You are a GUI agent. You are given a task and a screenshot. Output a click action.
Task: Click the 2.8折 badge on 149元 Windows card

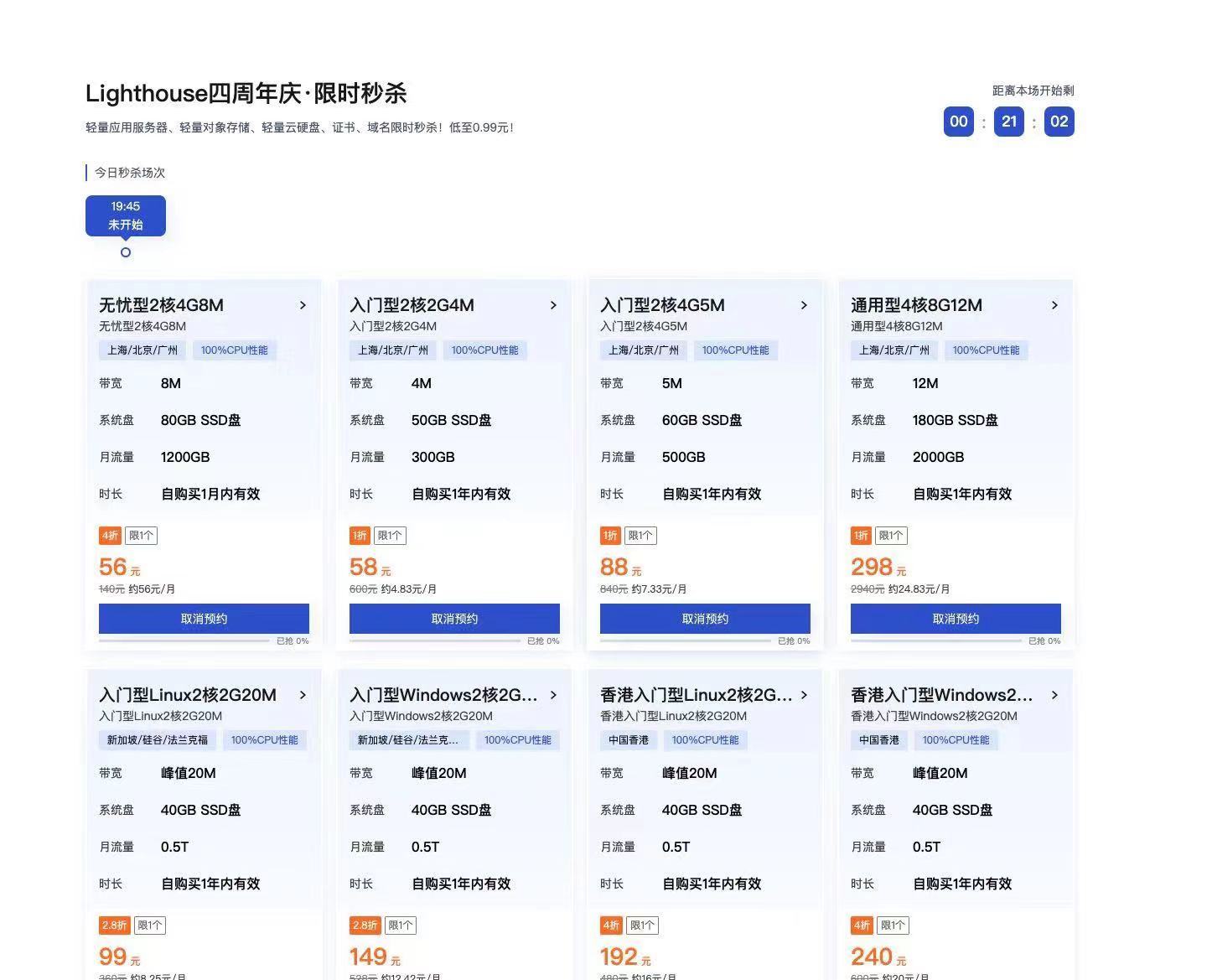[365, 926]
